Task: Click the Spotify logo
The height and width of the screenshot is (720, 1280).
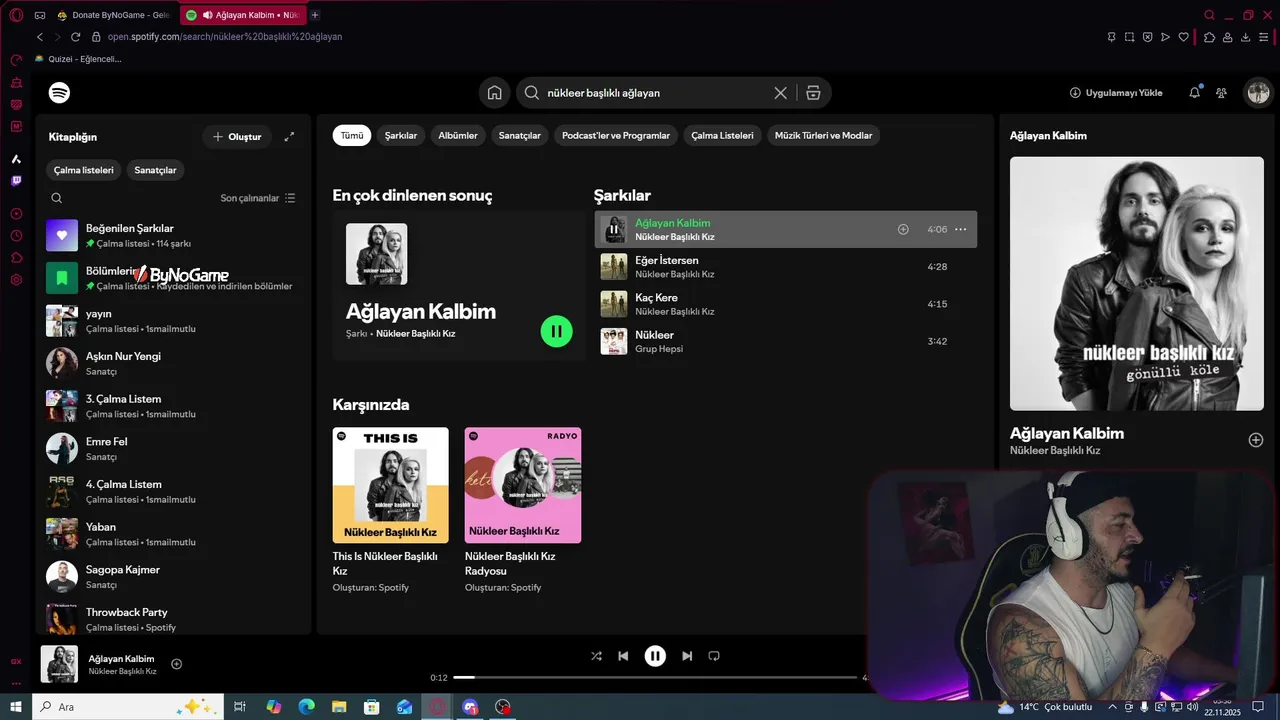Action: click(x=59, y=93)
